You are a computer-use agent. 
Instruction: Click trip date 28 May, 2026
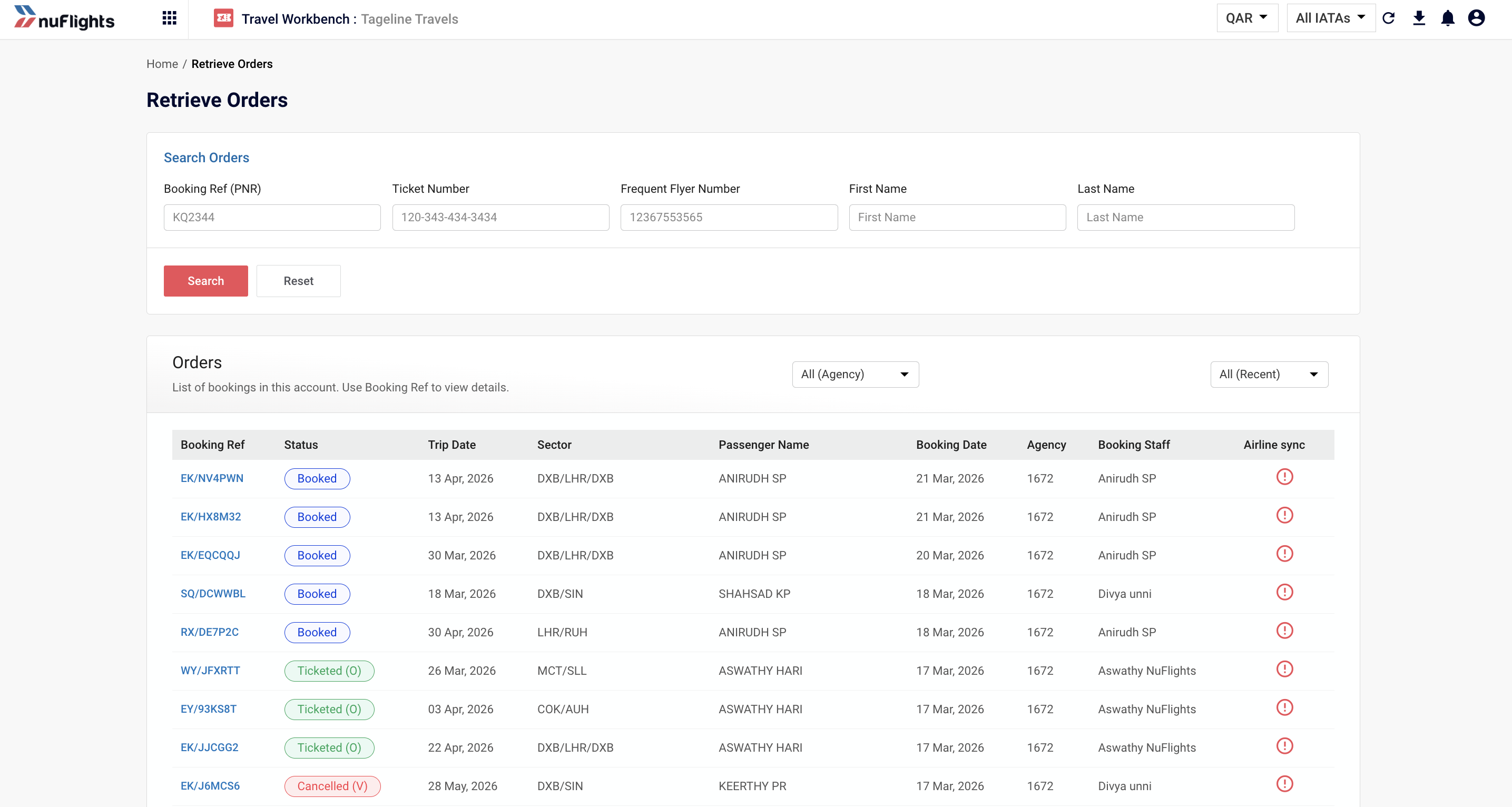(462, 786)
